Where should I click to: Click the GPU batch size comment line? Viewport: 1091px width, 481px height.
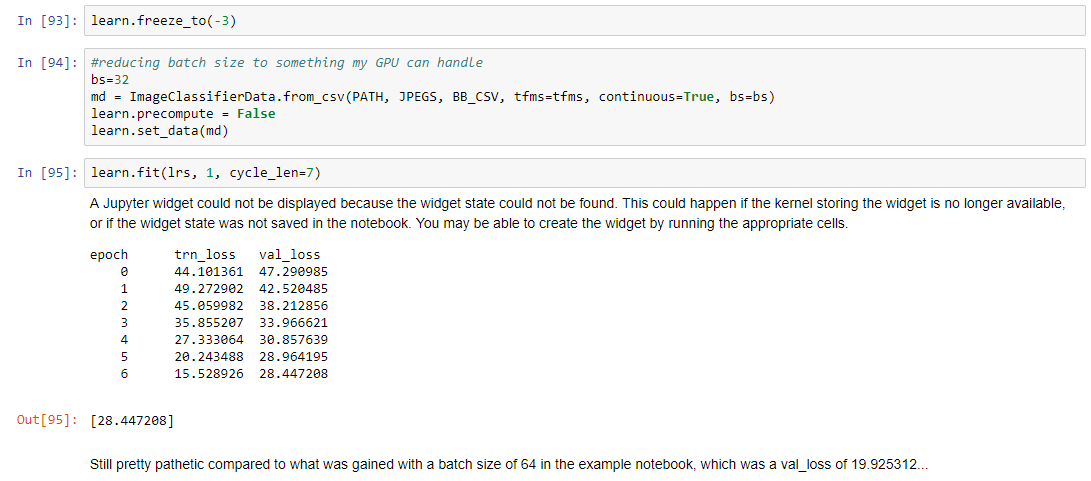tap(286, 63)
